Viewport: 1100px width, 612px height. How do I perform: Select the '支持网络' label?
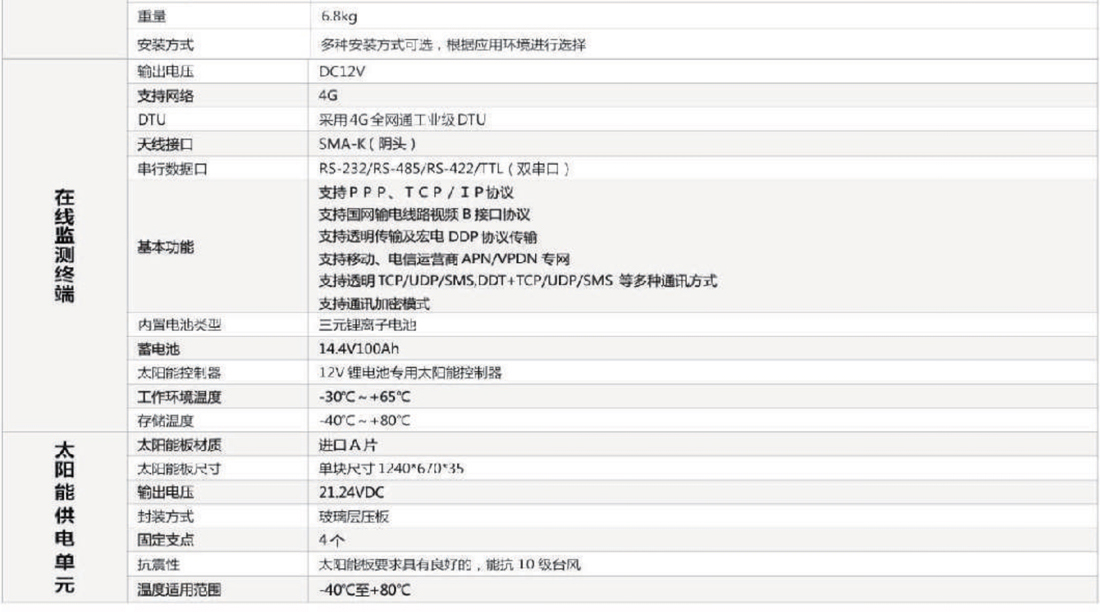pos(165,95)
